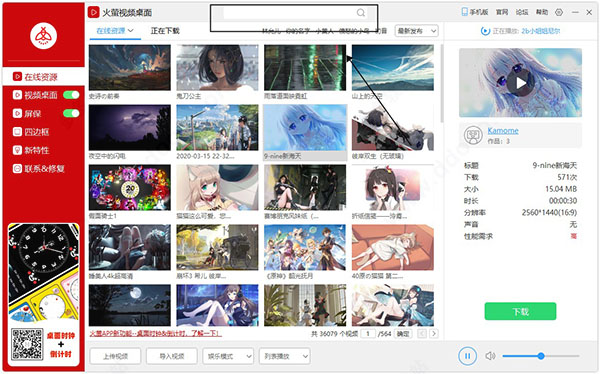Click the 手机版 phone icon
600x374 pixels.
point(465,12)
